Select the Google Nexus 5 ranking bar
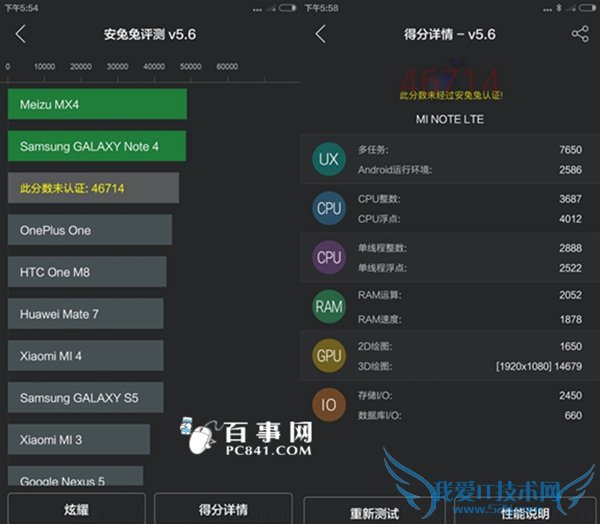Screen dimensions: 600x524 [75, 476]
